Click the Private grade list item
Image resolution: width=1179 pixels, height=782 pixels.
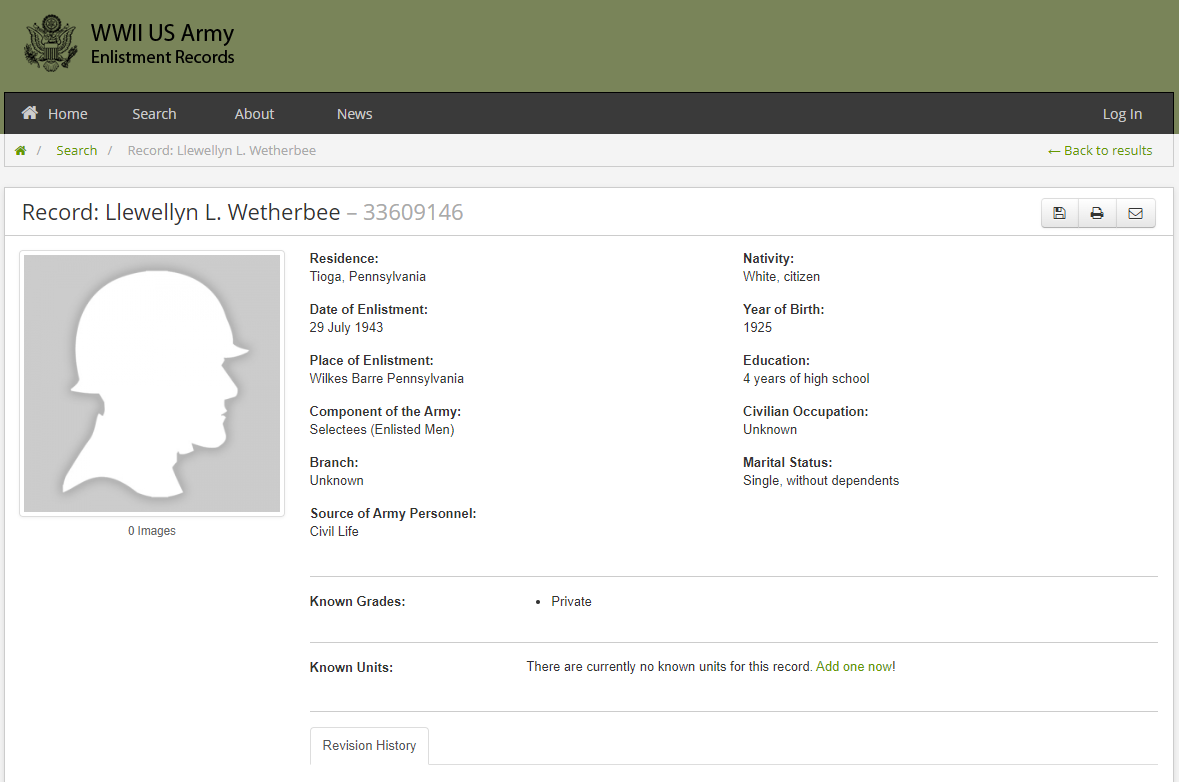(x=571, y=602)
